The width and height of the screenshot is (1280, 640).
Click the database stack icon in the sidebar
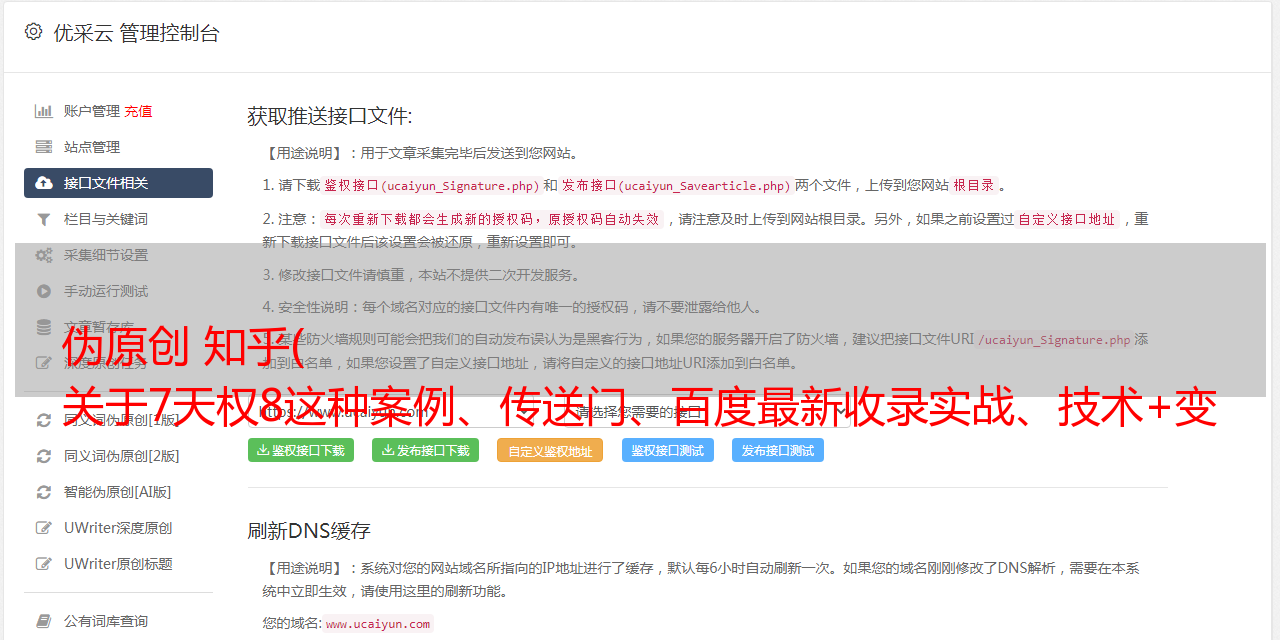tap(44, 327)
